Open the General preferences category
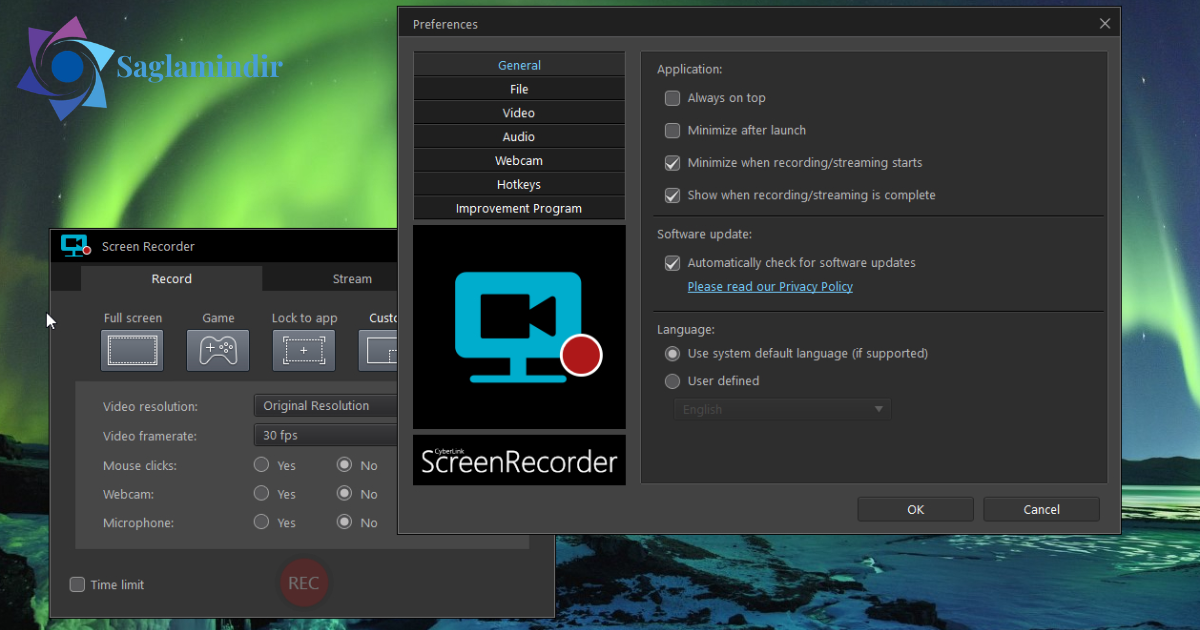The image size is (1200, 630). click(x=519, y=65)
